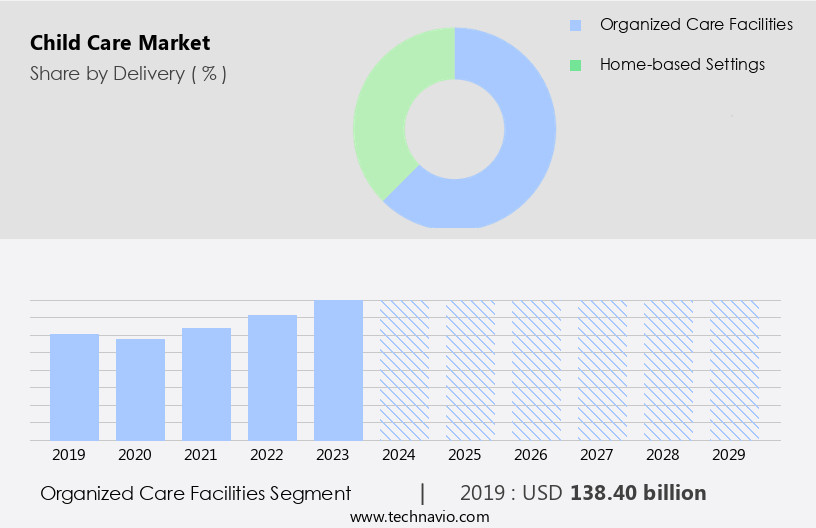
Task: Select the Organized Care Facilities legend label
Action: click(695, 24)
